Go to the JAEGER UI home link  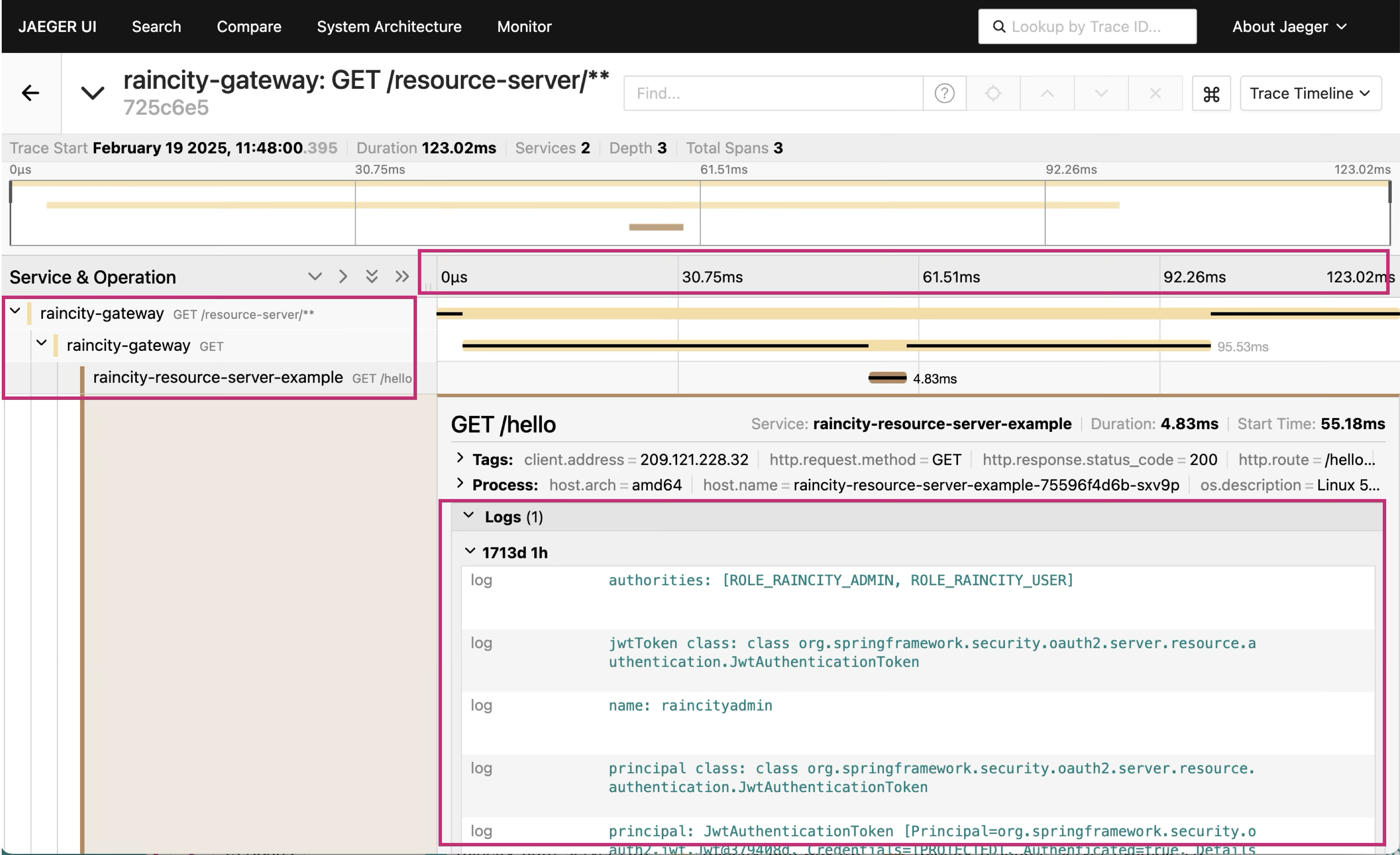[x=57, y=26]
